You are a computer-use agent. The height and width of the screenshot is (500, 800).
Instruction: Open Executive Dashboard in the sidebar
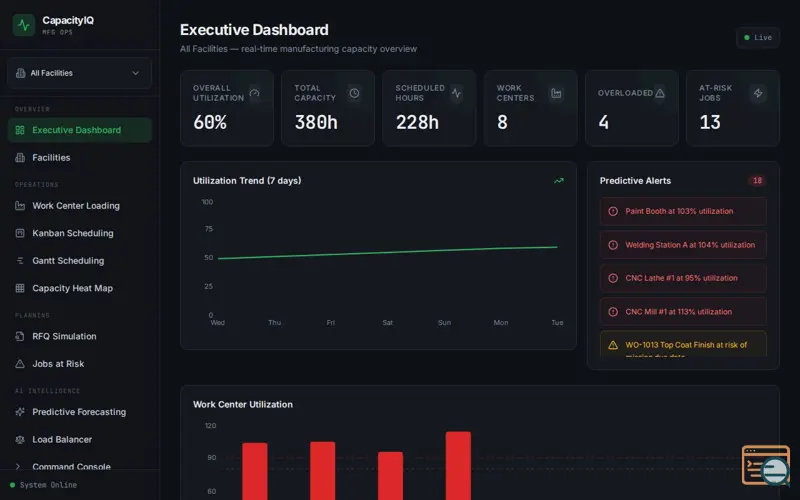(80, 130)
